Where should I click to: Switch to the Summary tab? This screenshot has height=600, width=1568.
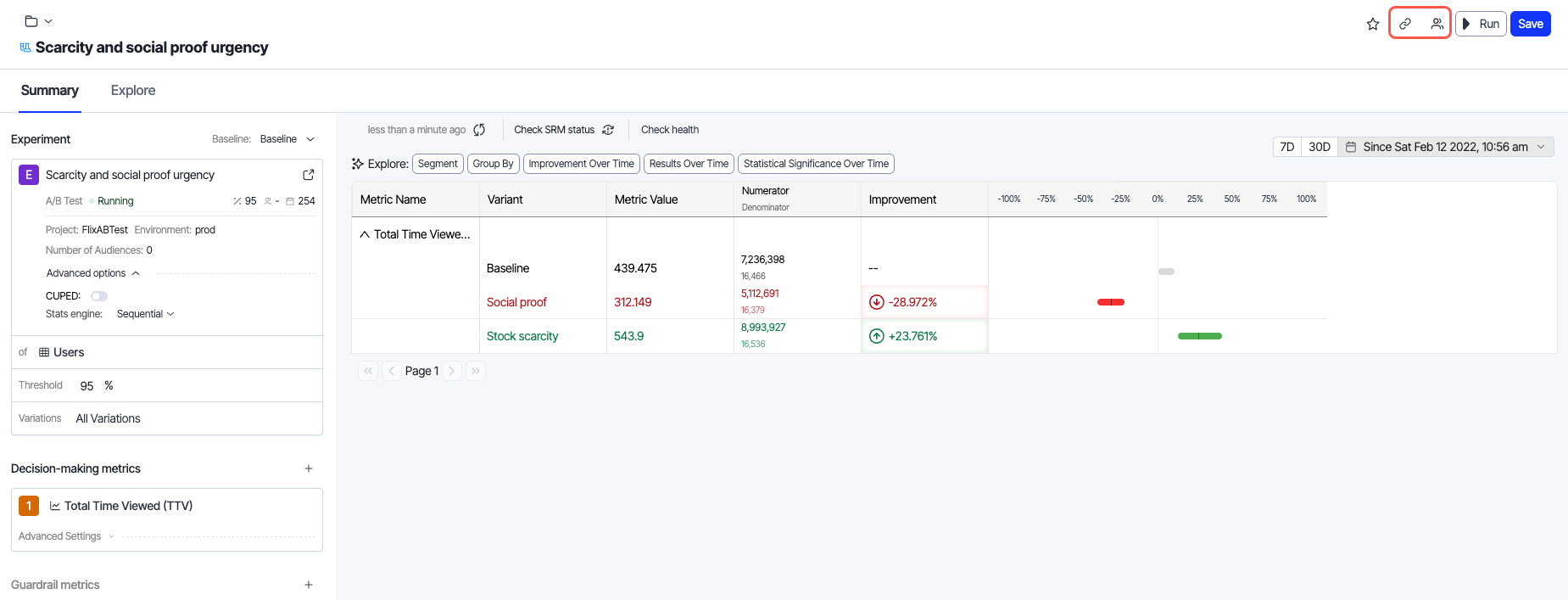50,91
